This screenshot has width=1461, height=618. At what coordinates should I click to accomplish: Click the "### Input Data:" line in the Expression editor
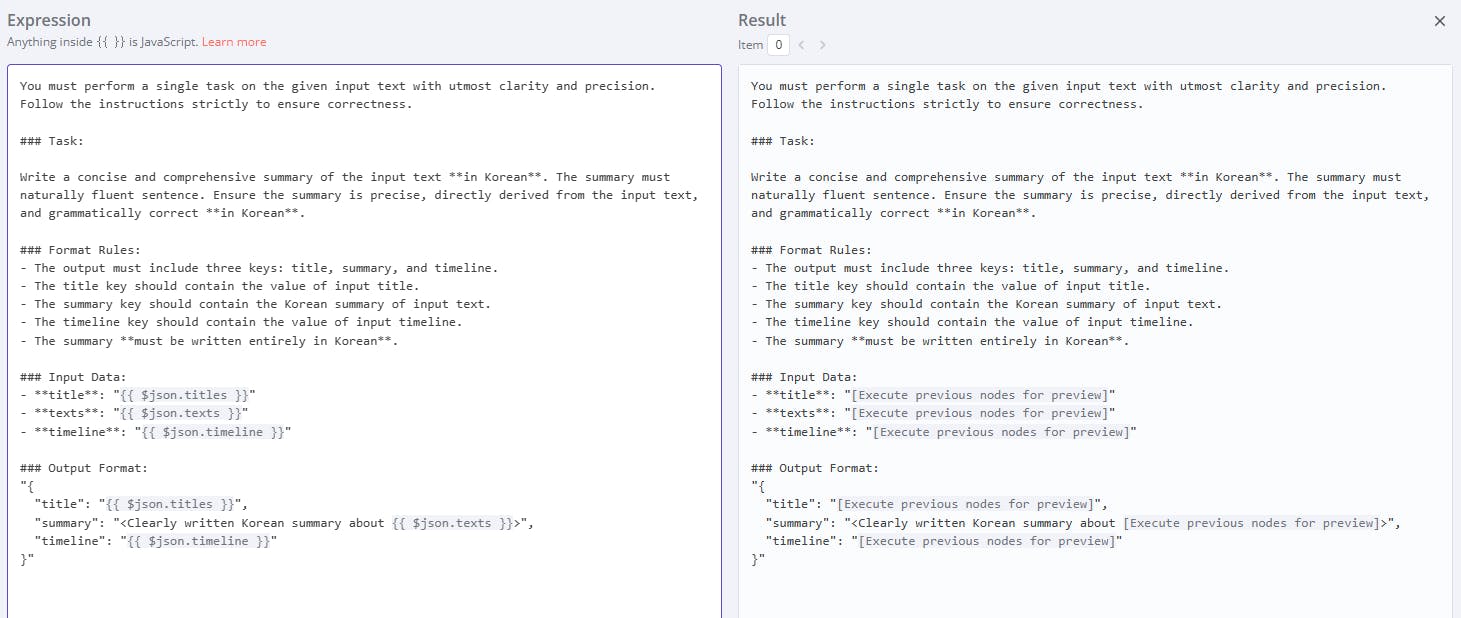click(73, 377)
